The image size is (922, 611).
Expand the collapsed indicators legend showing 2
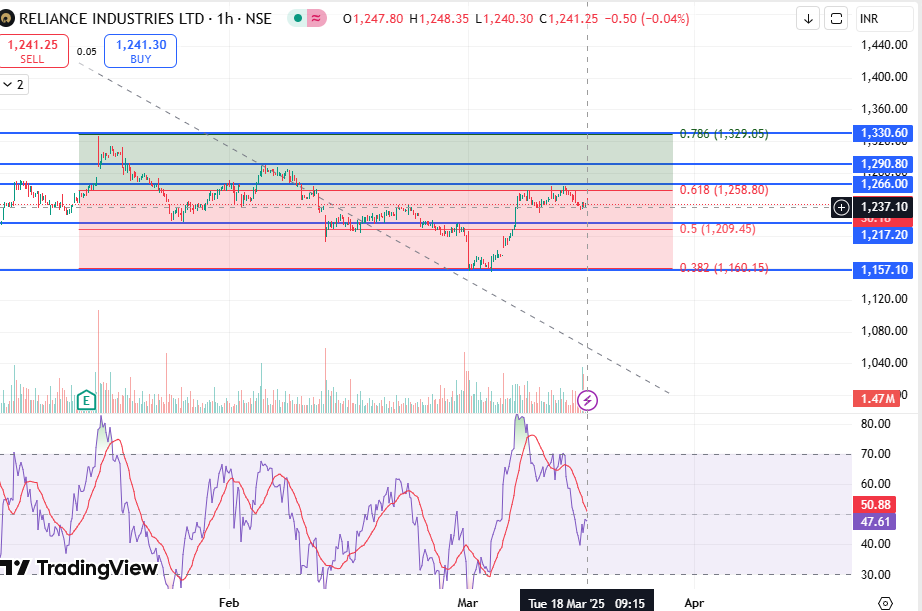tap(14, 85)
